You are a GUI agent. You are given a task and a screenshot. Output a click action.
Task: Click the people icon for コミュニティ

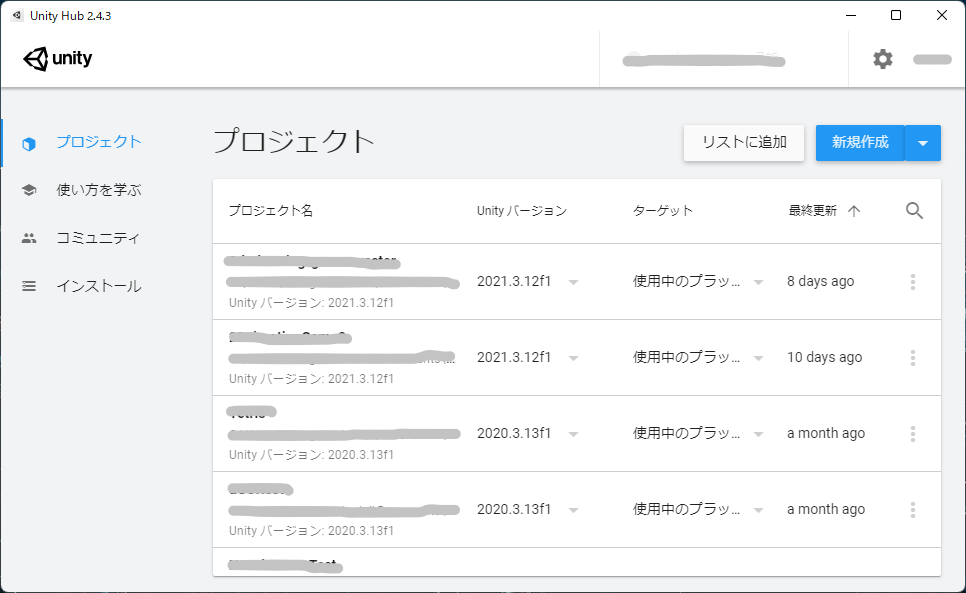pos(29,238)
